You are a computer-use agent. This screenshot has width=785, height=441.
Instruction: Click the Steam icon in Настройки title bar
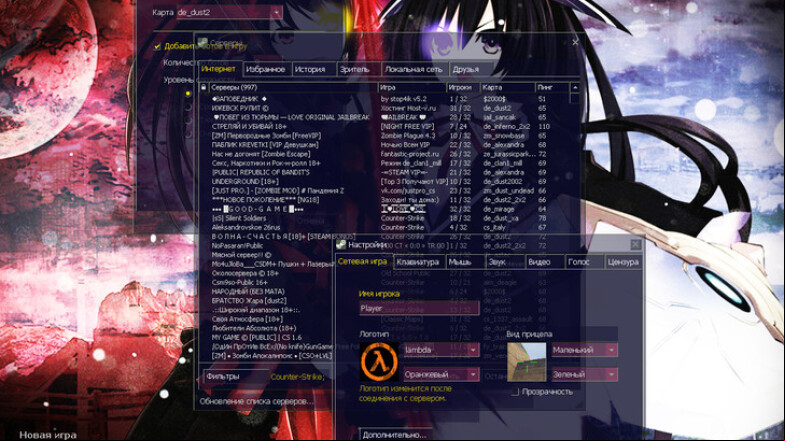click(341, 244)
